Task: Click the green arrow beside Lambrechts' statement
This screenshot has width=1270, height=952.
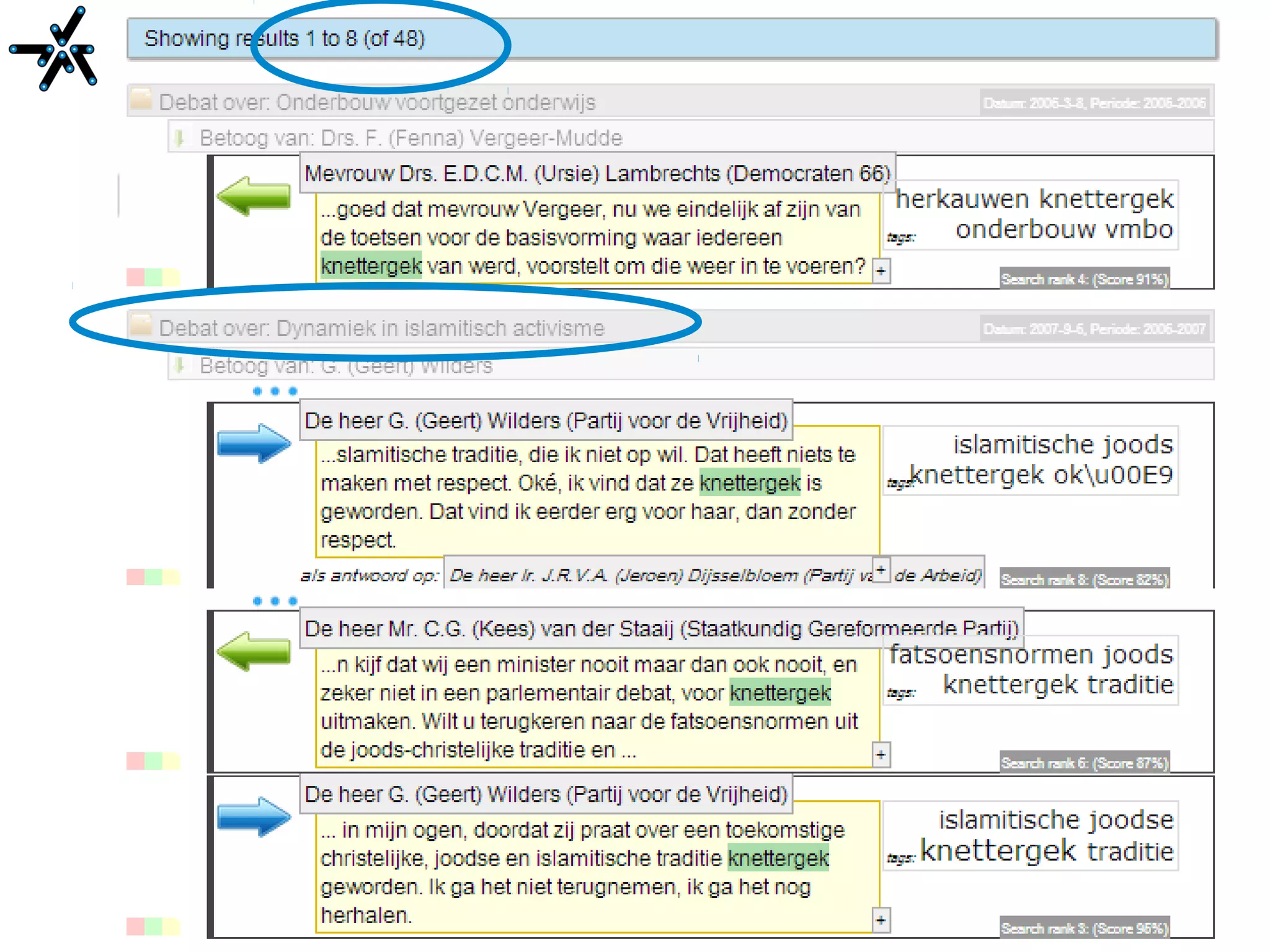Action: click(254, 196)
